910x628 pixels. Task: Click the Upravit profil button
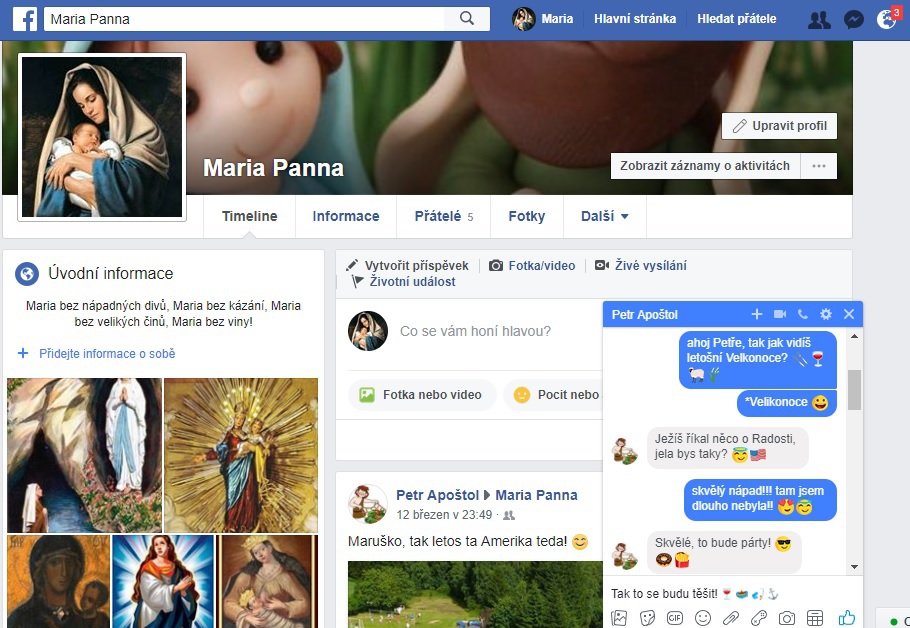click(779, 126)
